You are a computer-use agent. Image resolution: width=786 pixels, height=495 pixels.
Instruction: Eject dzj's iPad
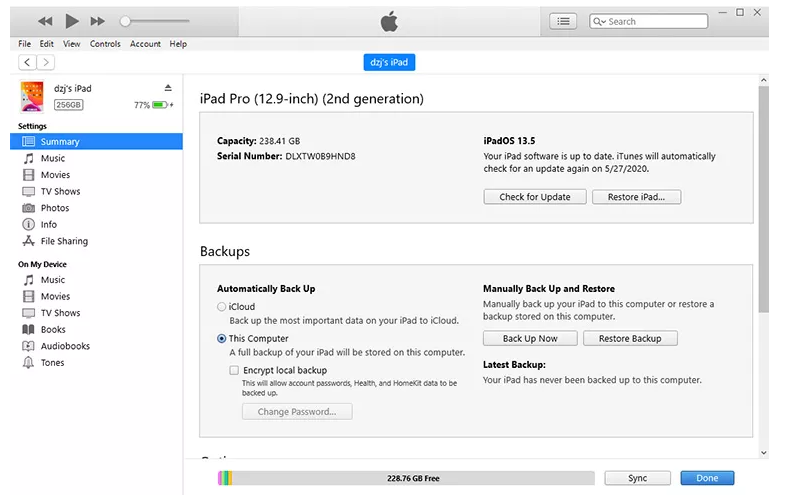[168, 88]
